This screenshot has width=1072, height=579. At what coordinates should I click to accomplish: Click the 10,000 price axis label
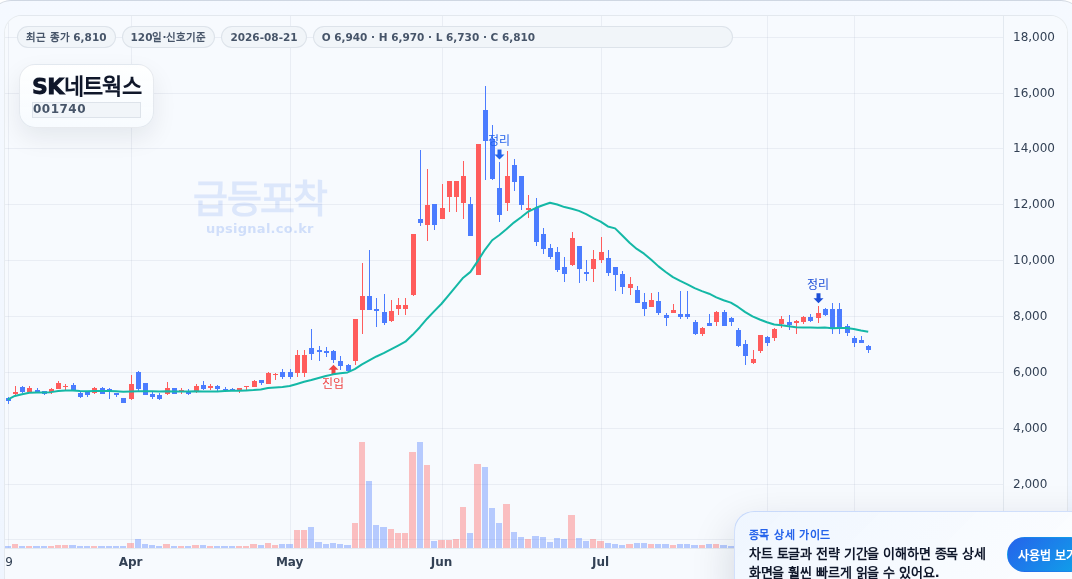point(1034,260)
